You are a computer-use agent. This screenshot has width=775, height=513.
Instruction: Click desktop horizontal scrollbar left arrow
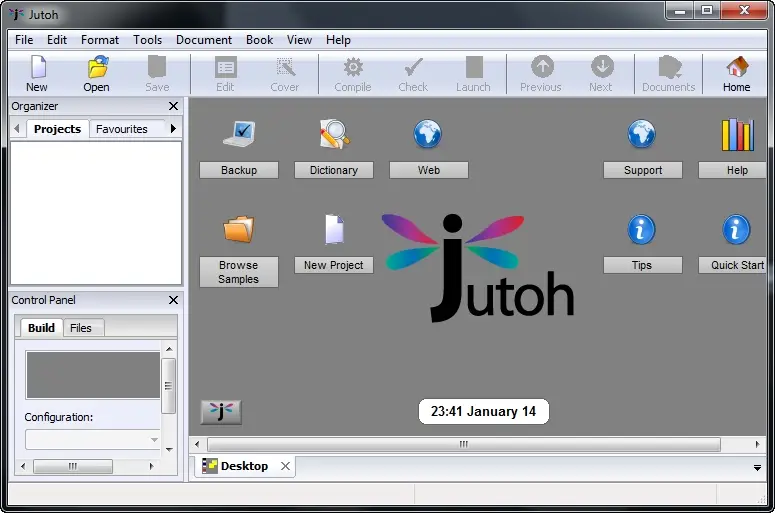tap(197, 444)
